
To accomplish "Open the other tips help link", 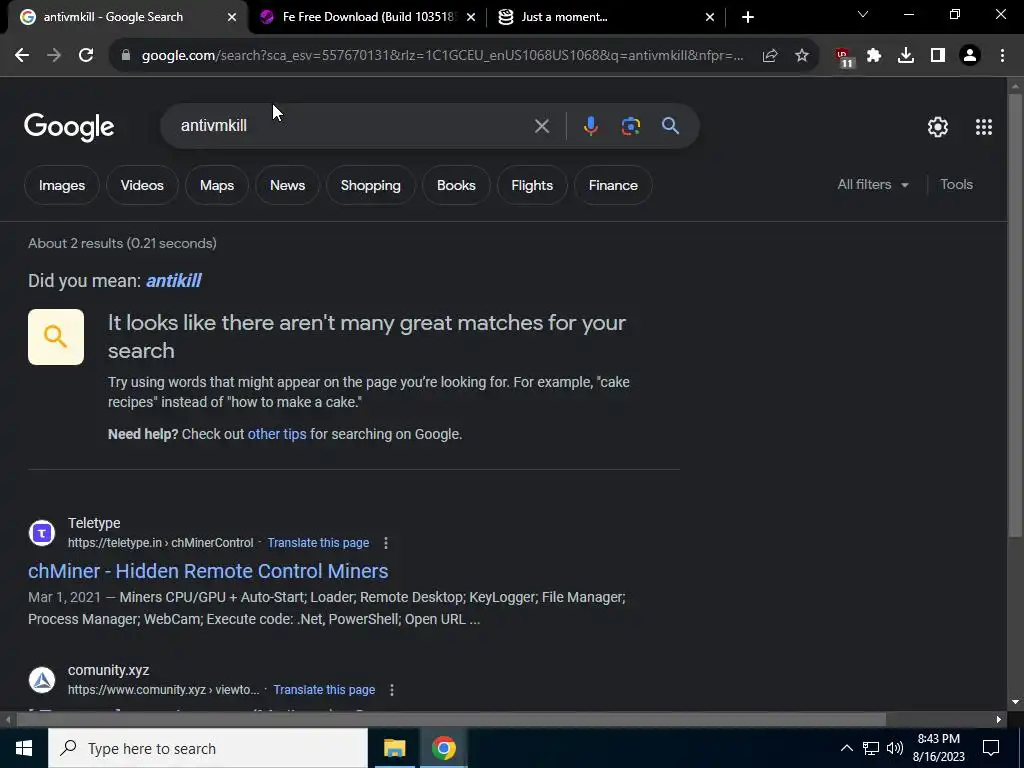I will click(277, 434).
